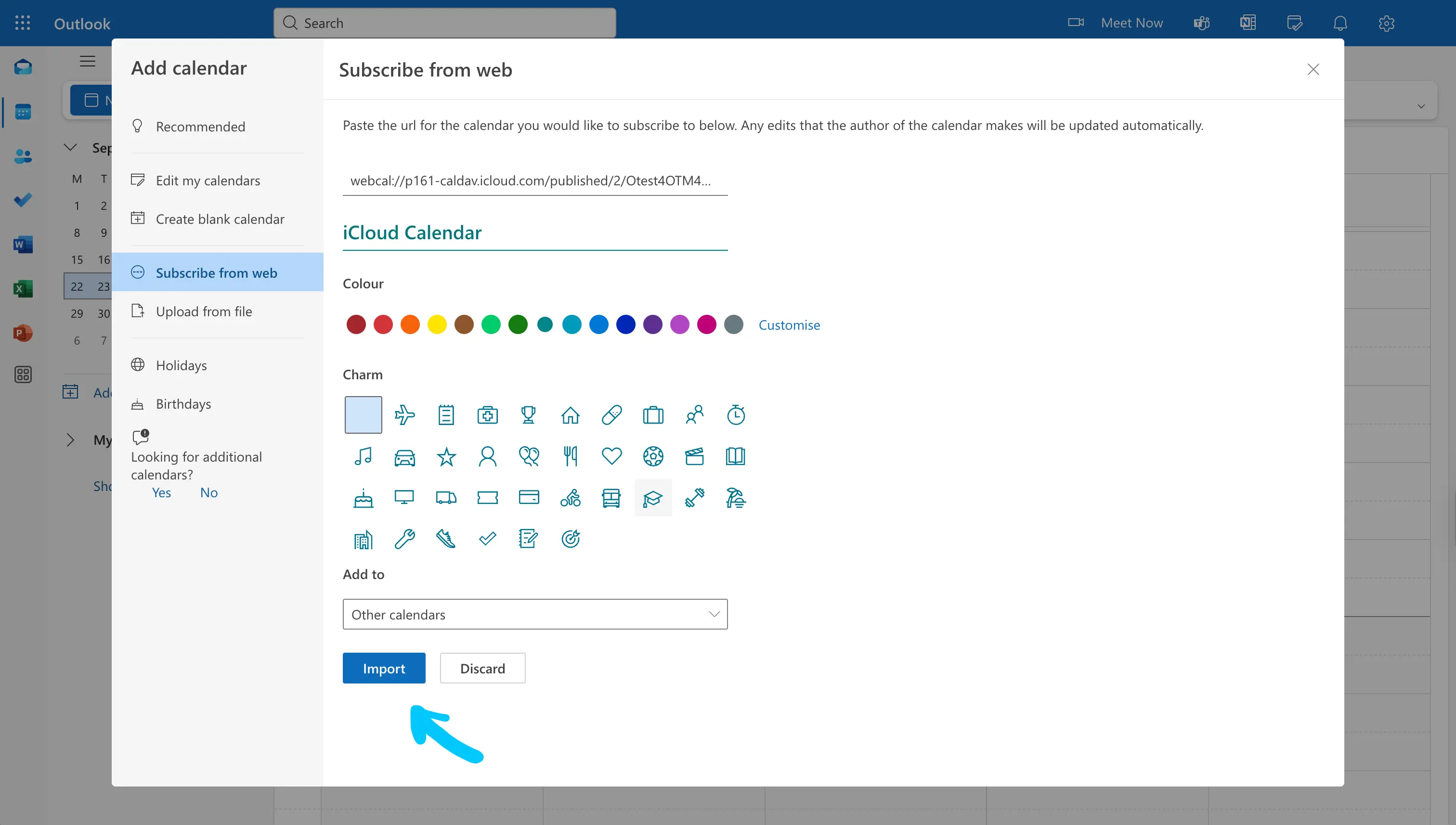The width and height of the screenshot is (1456, 825).
Task: Collapse the September mini calendar
Action: coord(70,148)
